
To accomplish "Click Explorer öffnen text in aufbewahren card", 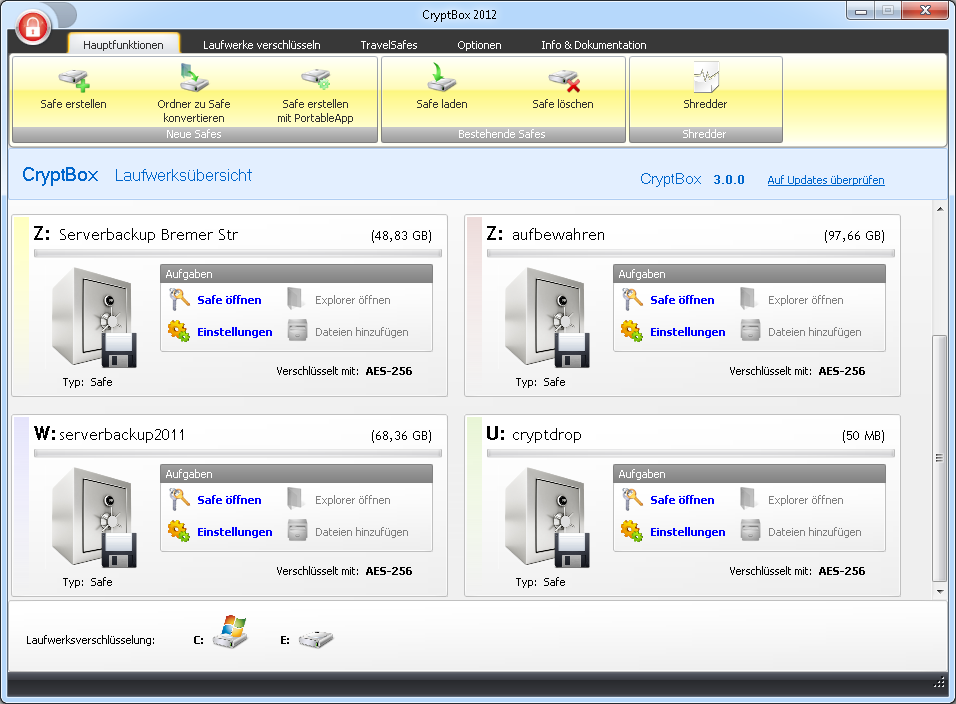I will [x=805, y=300].
